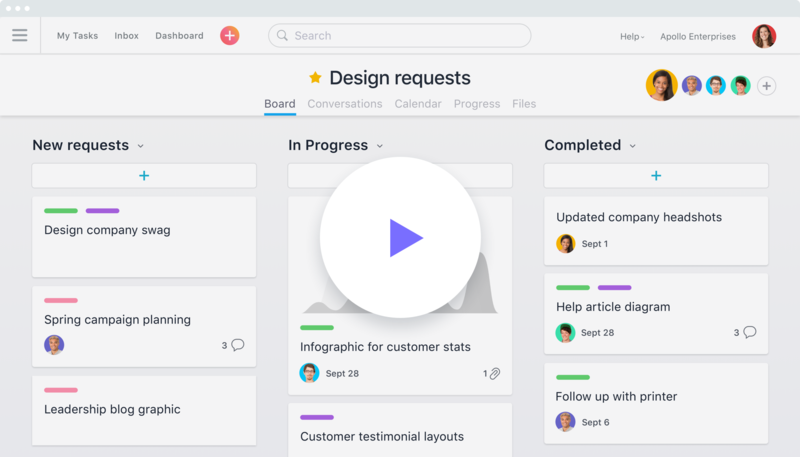This screenshot has height=457, width=800.
Task: Click the attachment paperclip on Infographic card
Action: point(494,373)
